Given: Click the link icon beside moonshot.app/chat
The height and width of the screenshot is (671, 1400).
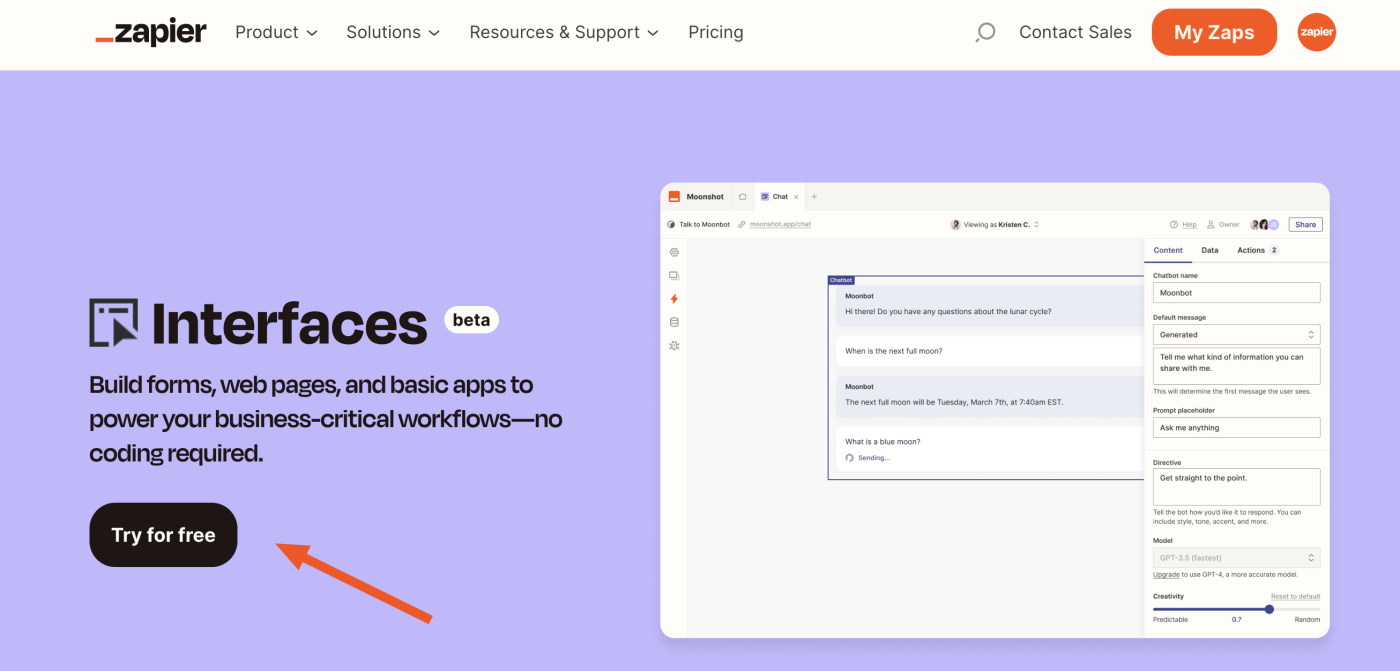Looking at the screenshot, I should [x=742, y=224].
